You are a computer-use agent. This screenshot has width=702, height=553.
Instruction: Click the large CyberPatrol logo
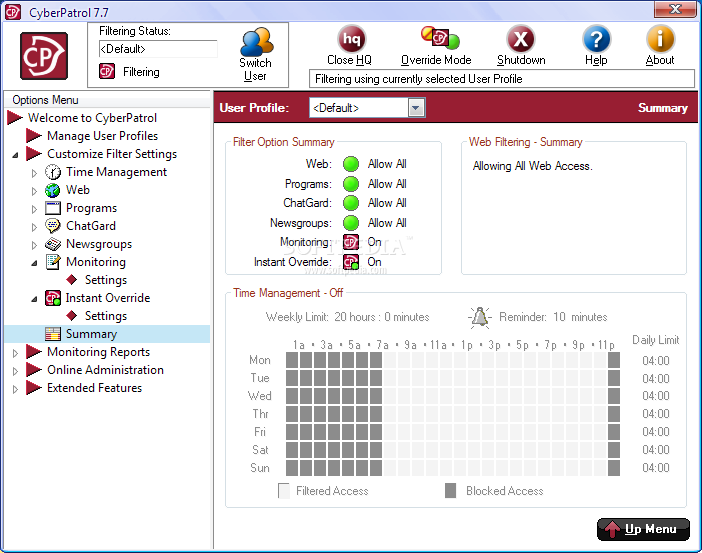point(44,56)
